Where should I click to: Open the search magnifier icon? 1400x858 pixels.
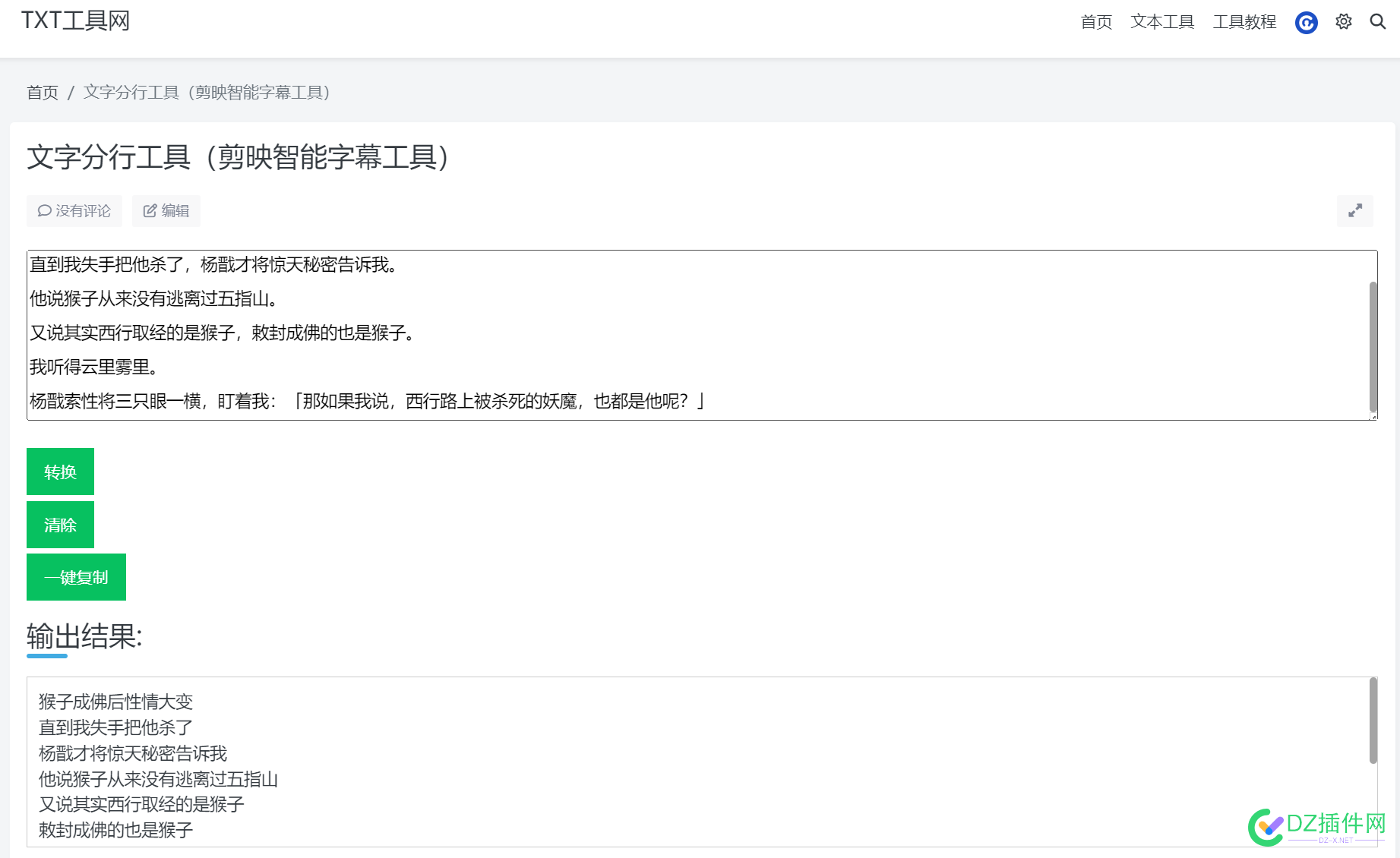point(1378,22)
